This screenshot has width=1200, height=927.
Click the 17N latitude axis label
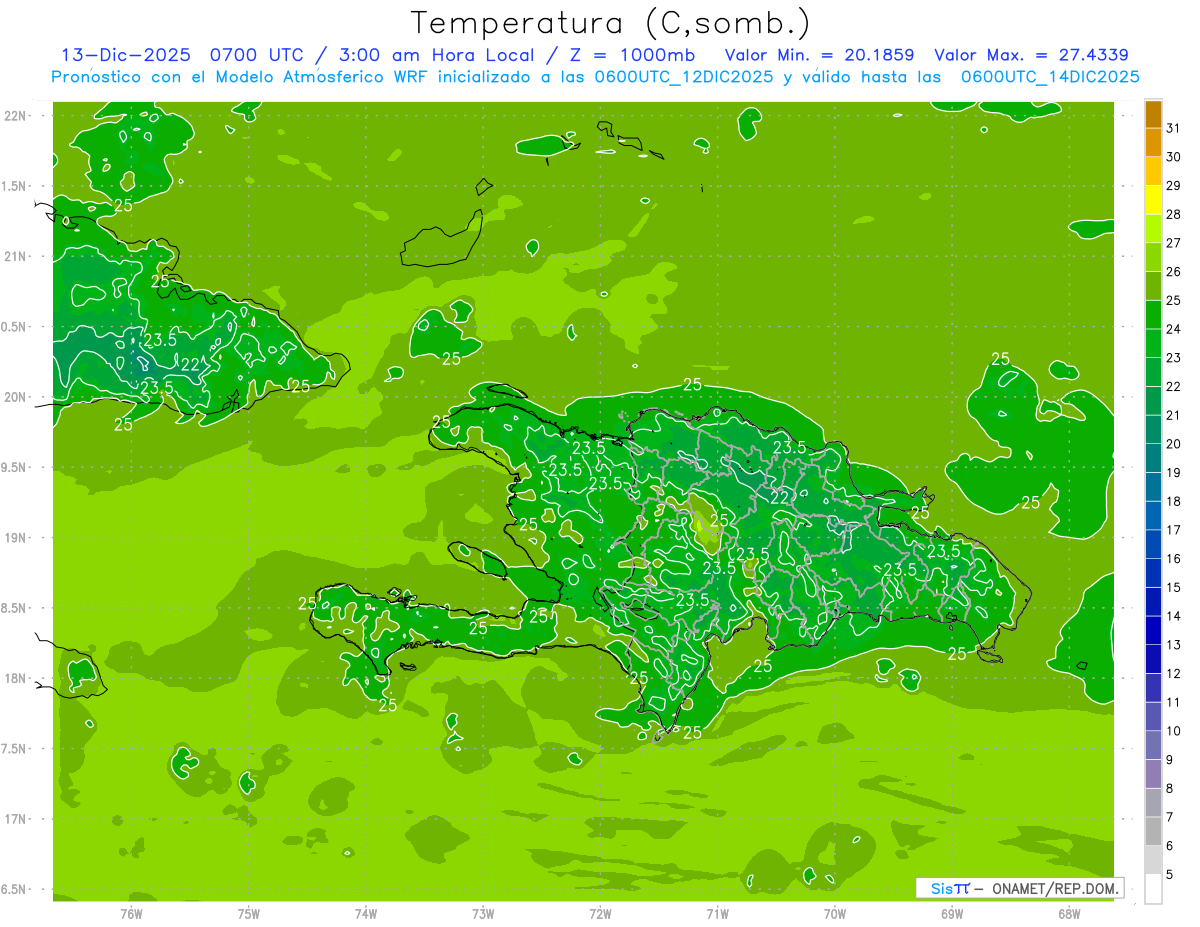click(15, 819)
